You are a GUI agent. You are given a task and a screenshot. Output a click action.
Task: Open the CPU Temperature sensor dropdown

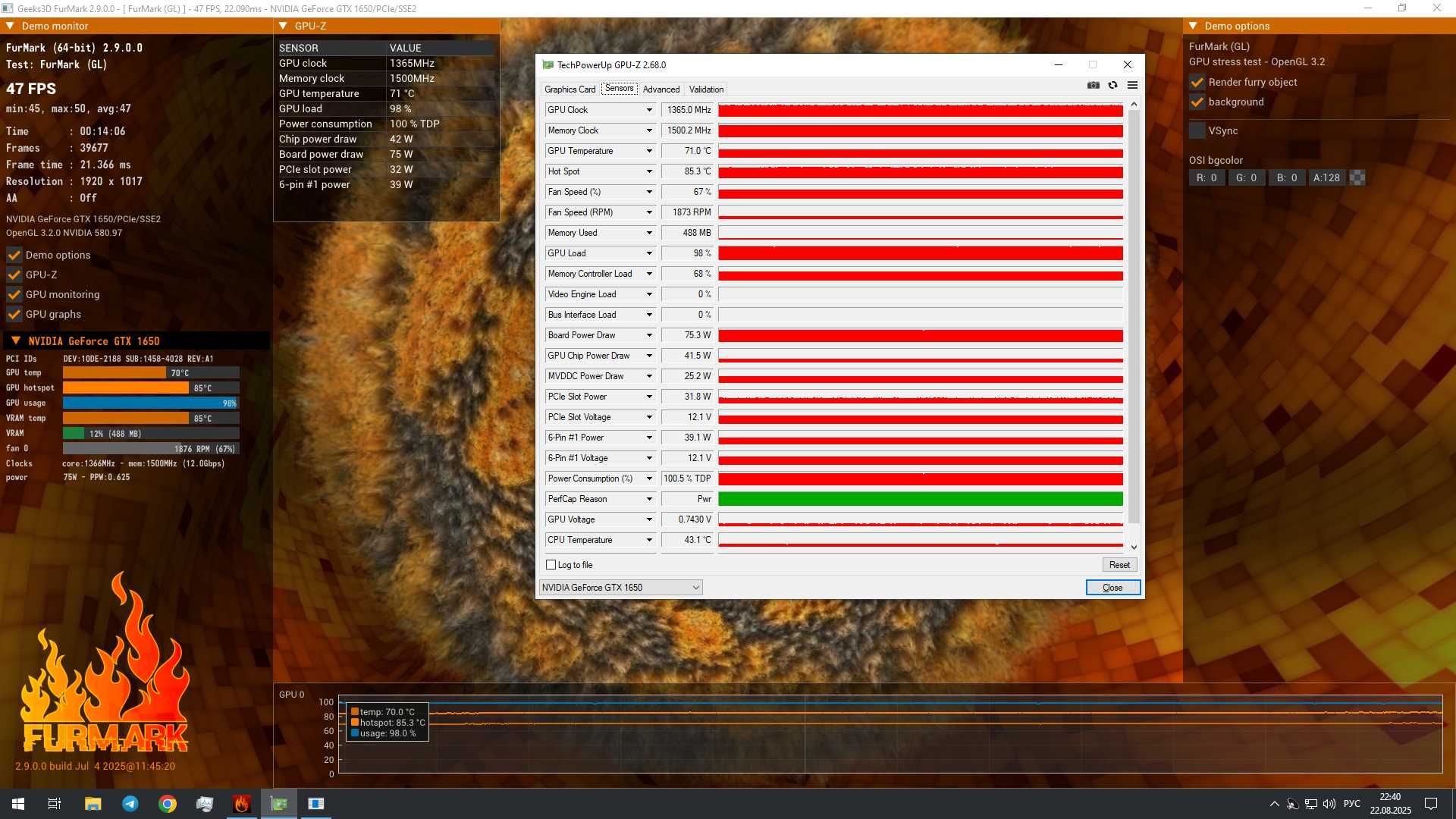coord(649,540)
